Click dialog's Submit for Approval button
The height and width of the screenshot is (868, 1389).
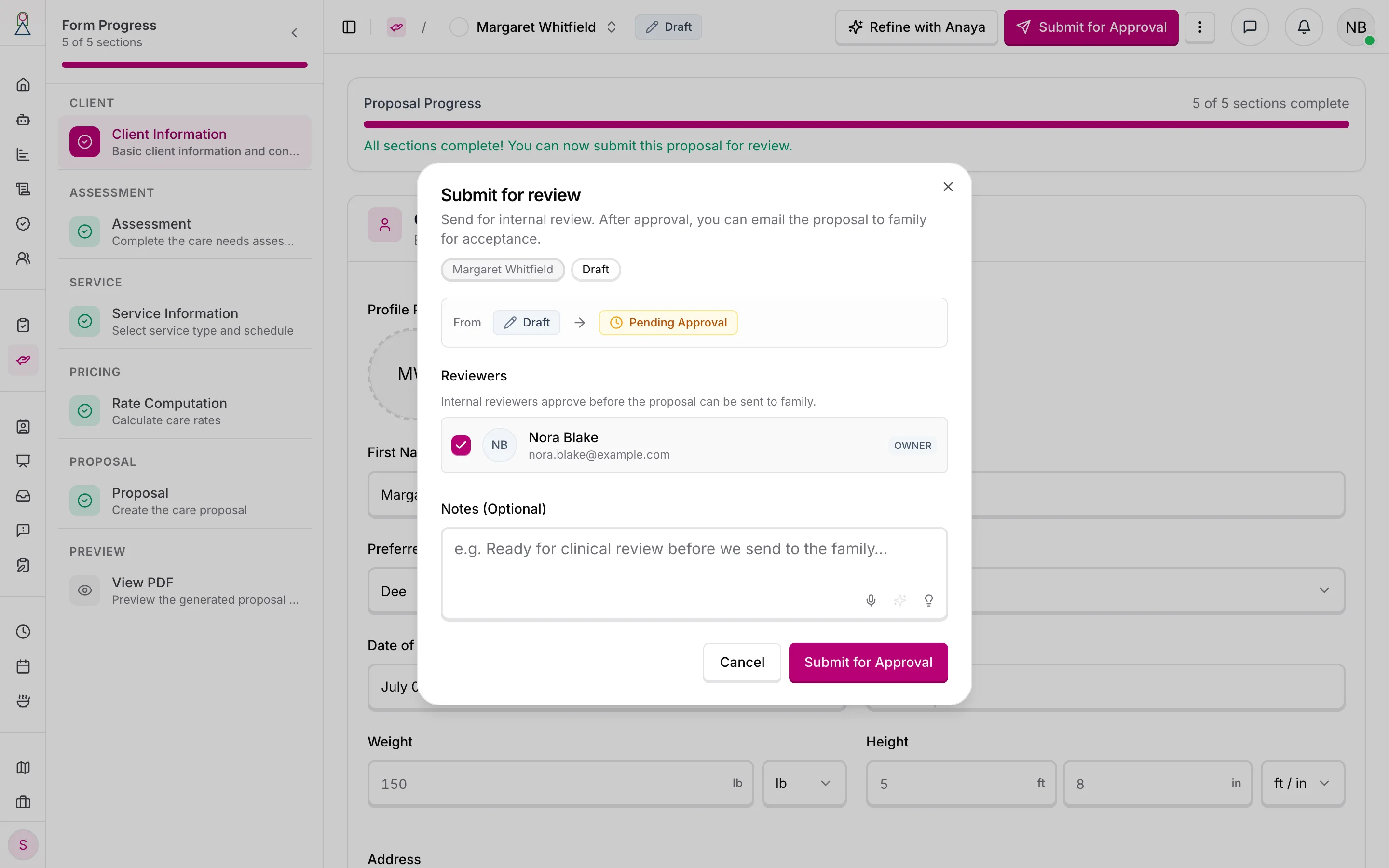coord(868,663)
